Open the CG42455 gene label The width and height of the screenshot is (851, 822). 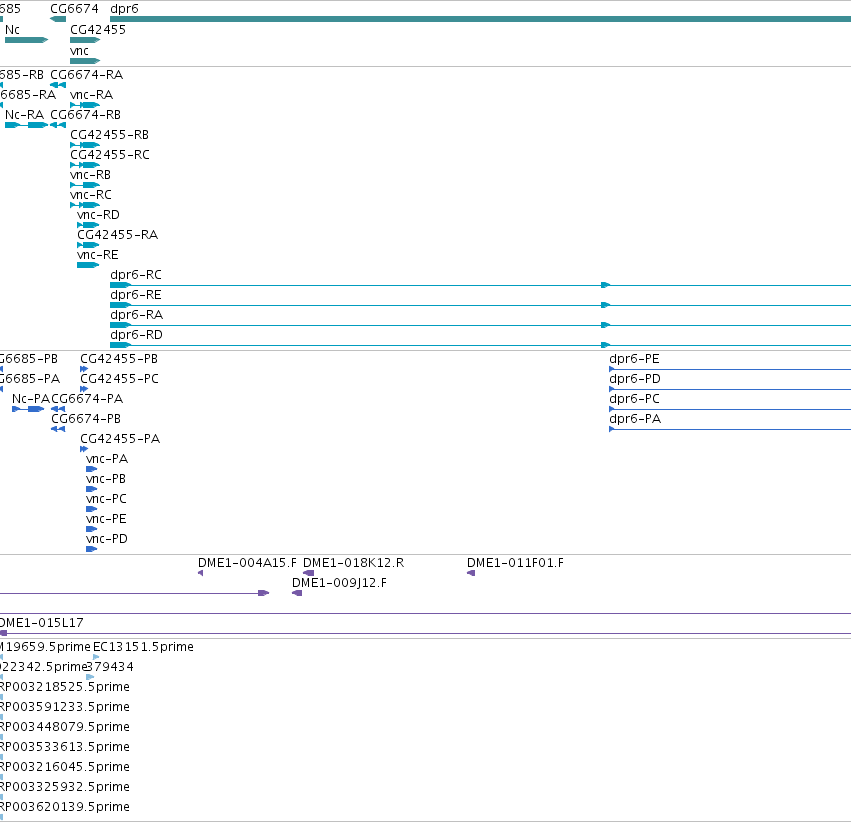98,30
